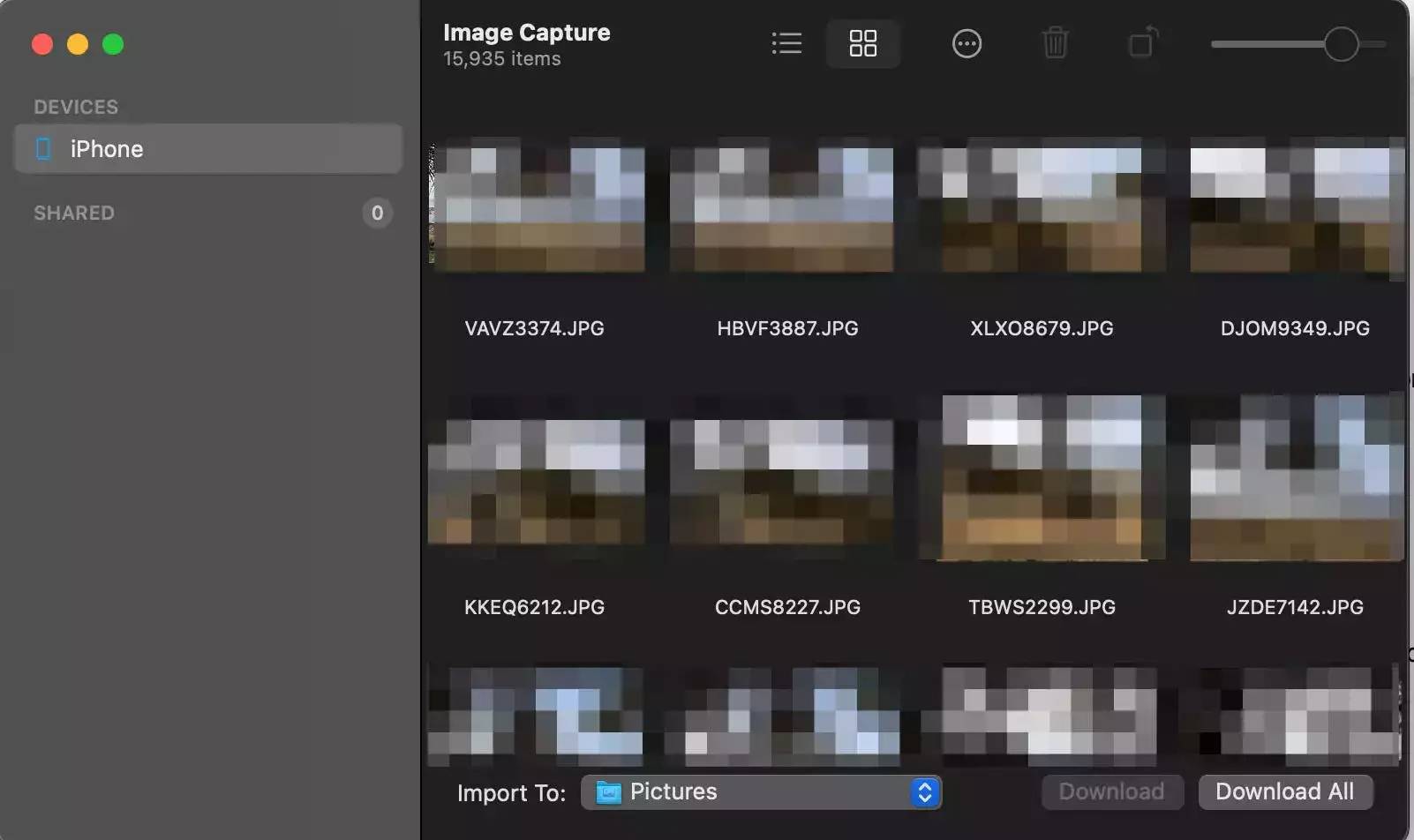Adjust the thumbnail size slider
Image resolution: width=1414 pixels, height=840 pixels.
1341,44
